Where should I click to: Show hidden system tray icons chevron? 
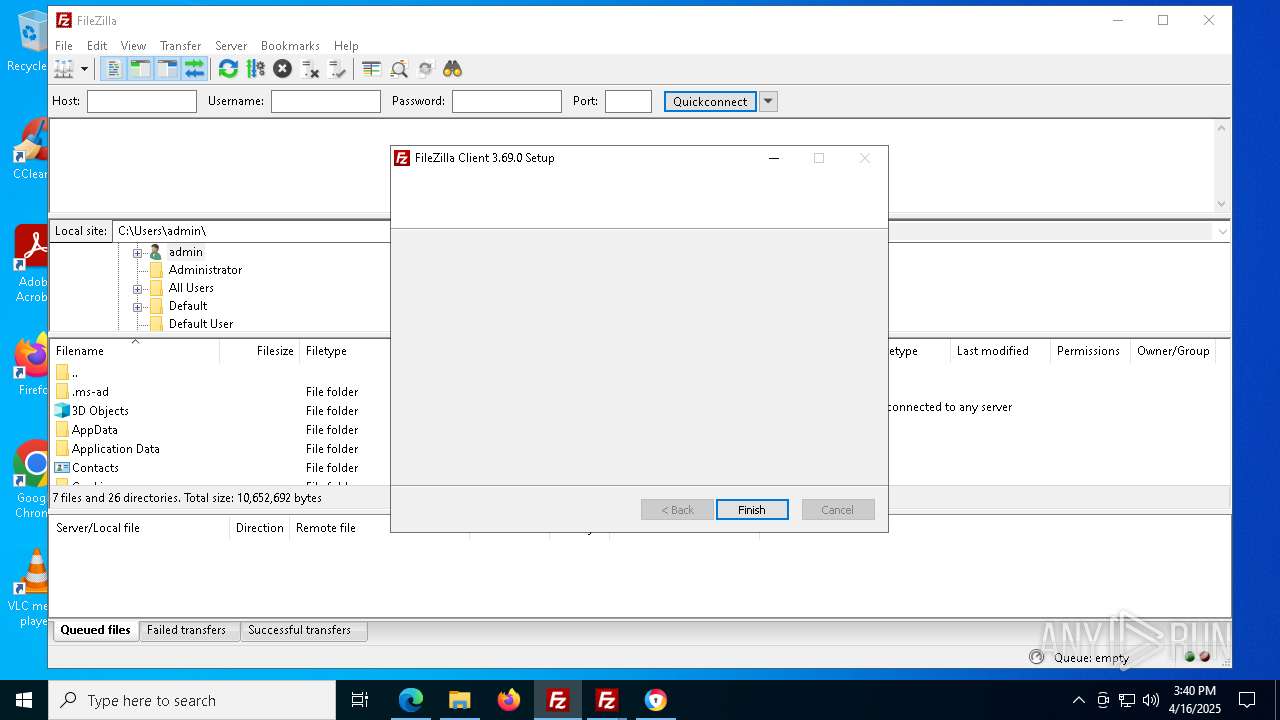click(x=1078, y=700)
